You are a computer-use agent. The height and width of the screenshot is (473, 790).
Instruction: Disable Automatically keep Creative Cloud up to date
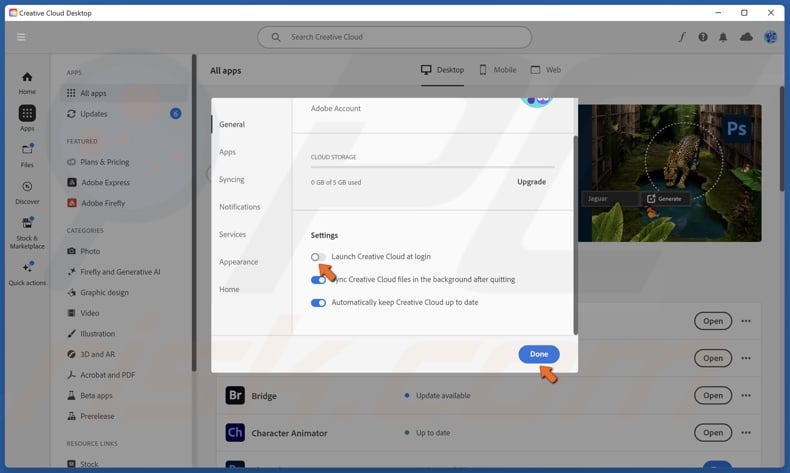(318, 302)
